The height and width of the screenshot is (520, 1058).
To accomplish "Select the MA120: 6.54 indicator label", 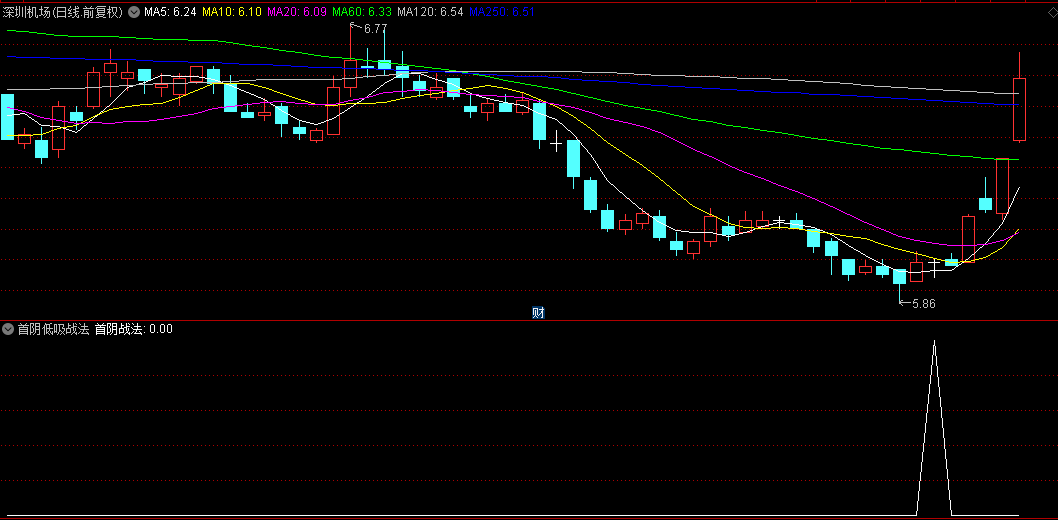I will tap(430, 11).
